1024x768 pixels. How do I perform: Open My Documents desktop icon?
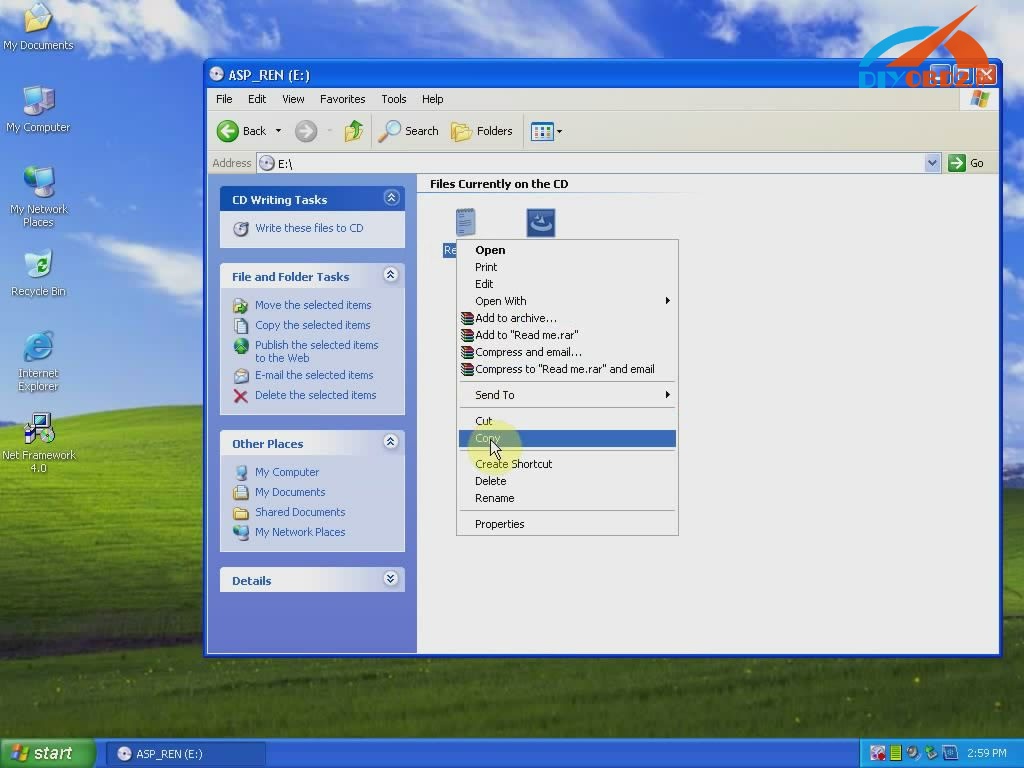coord(38,27)
